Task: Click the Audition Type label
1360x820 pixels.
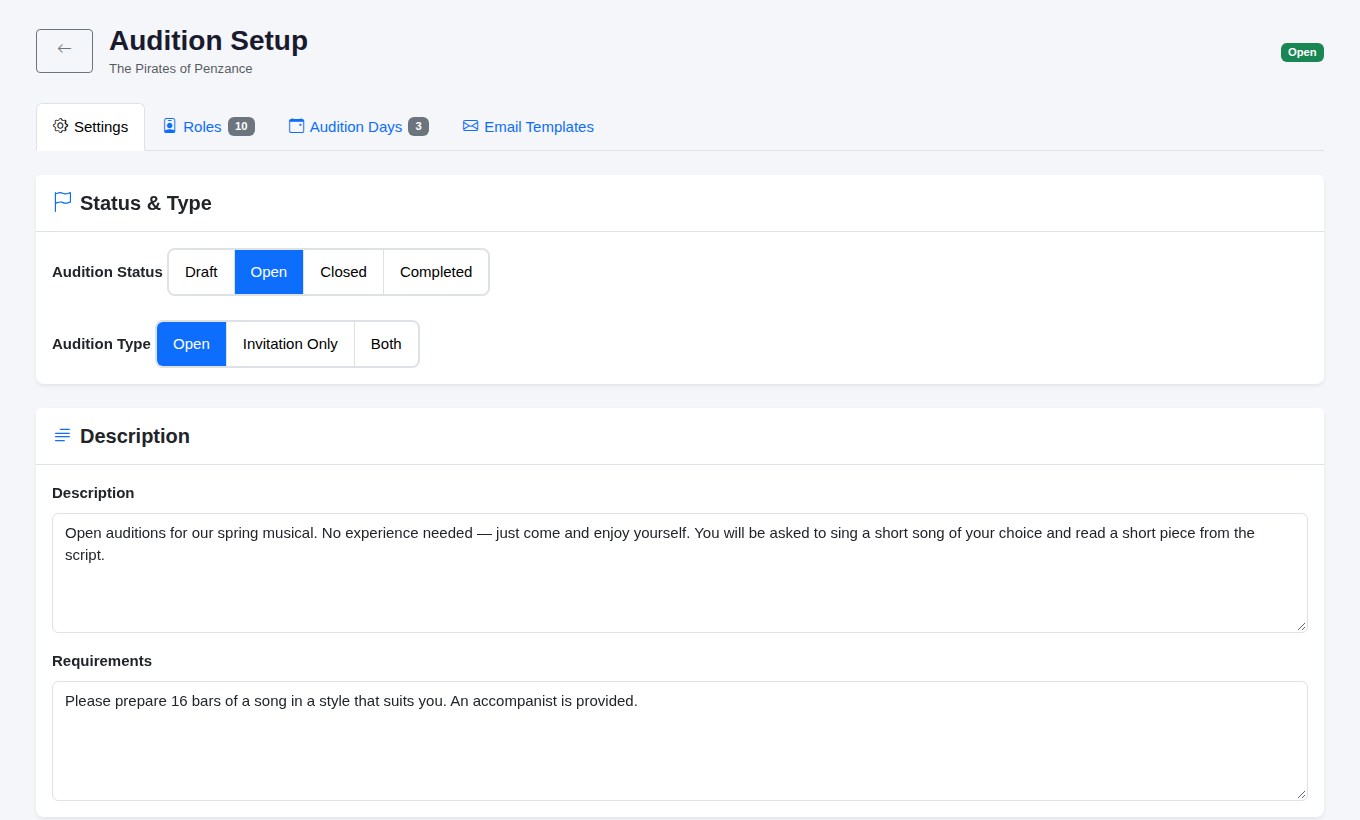Action: click(101, 344)
